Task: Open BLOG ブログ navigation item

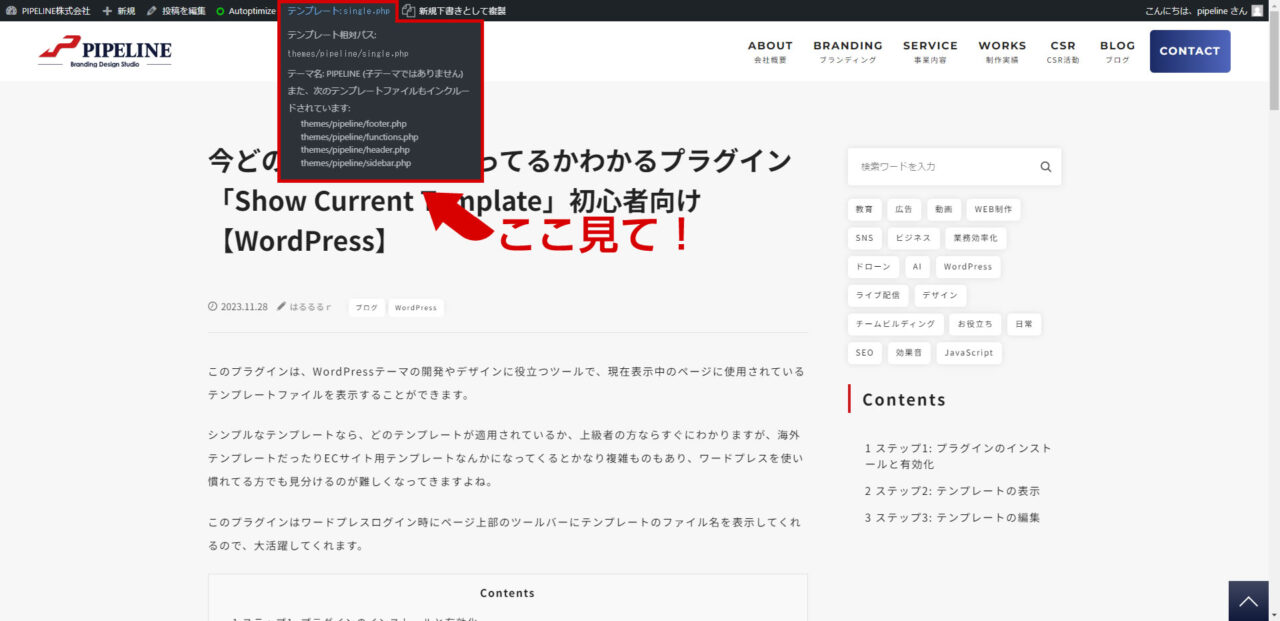Action: [x=1117, y=52]
